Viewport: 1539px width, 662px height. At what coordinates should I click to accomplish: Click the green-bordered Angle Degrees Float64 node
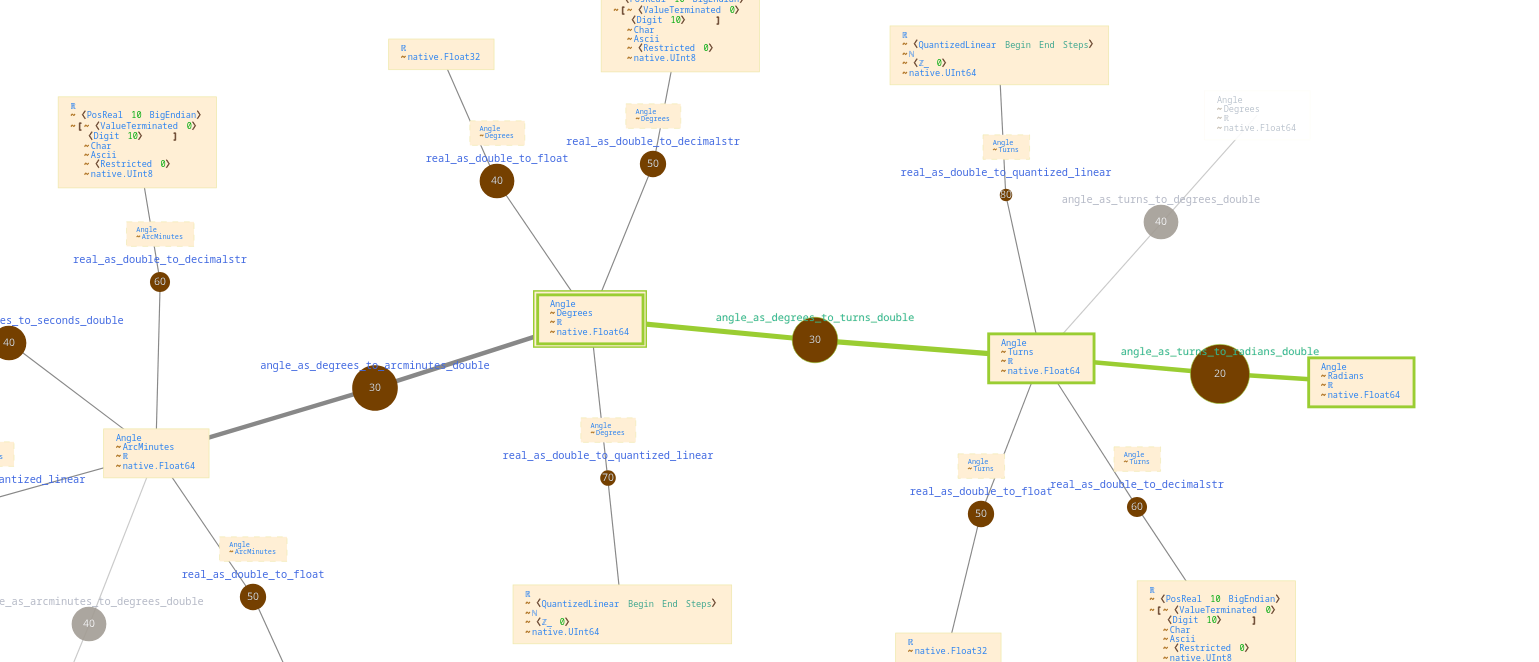(590, 319)
